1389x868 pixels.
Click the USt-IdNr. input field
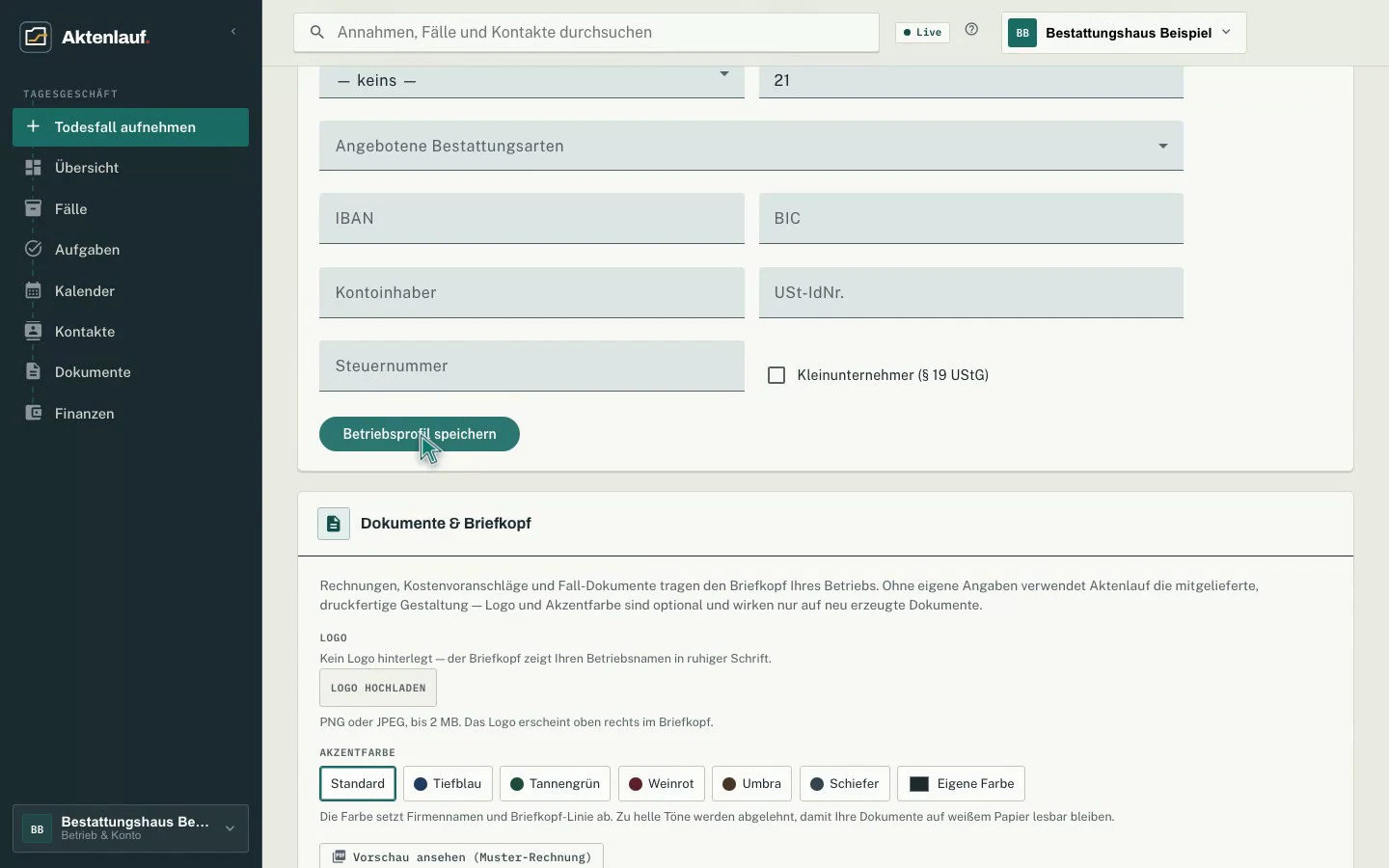(971, 292)
